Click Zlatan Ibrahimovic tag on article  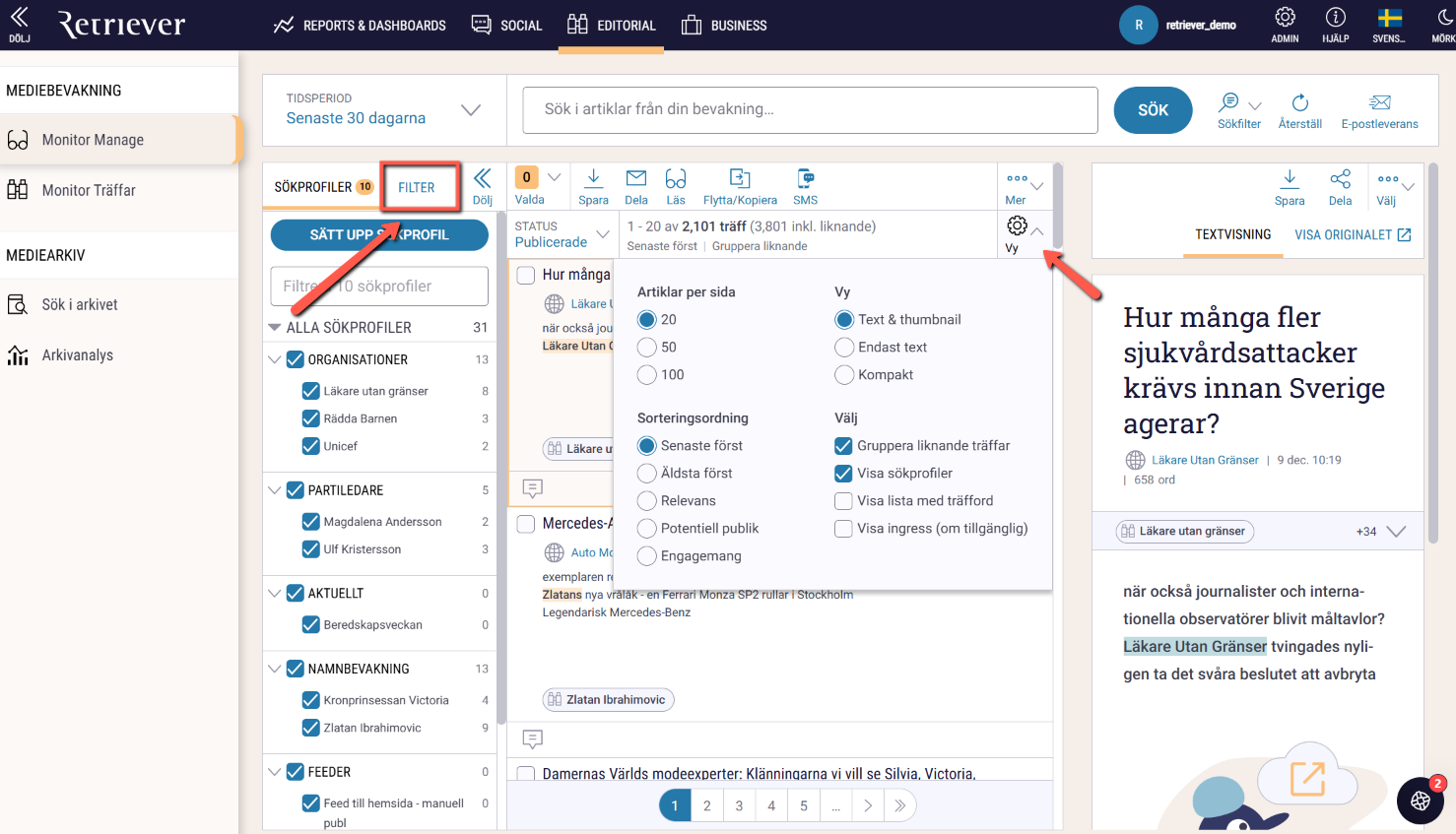(x=608, y=699)
